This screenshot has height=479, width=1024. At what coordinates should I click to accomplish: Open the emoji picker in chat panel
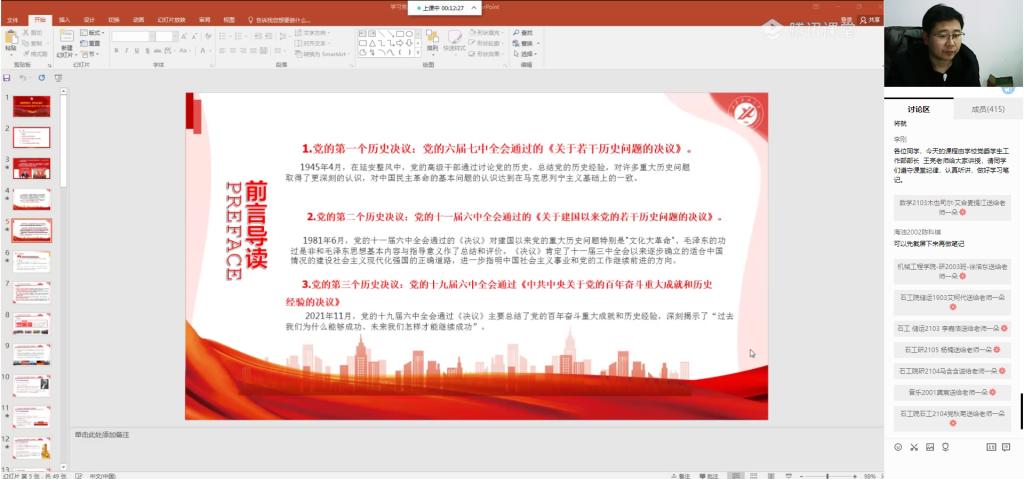[897, 447]
